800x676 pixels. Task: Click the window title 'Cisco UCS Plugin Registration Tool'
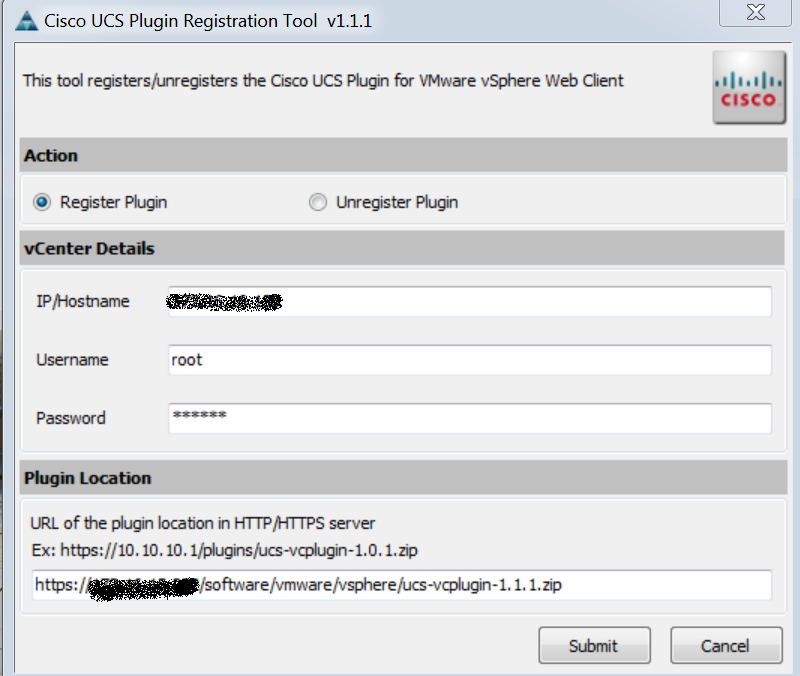pos(181,21)
